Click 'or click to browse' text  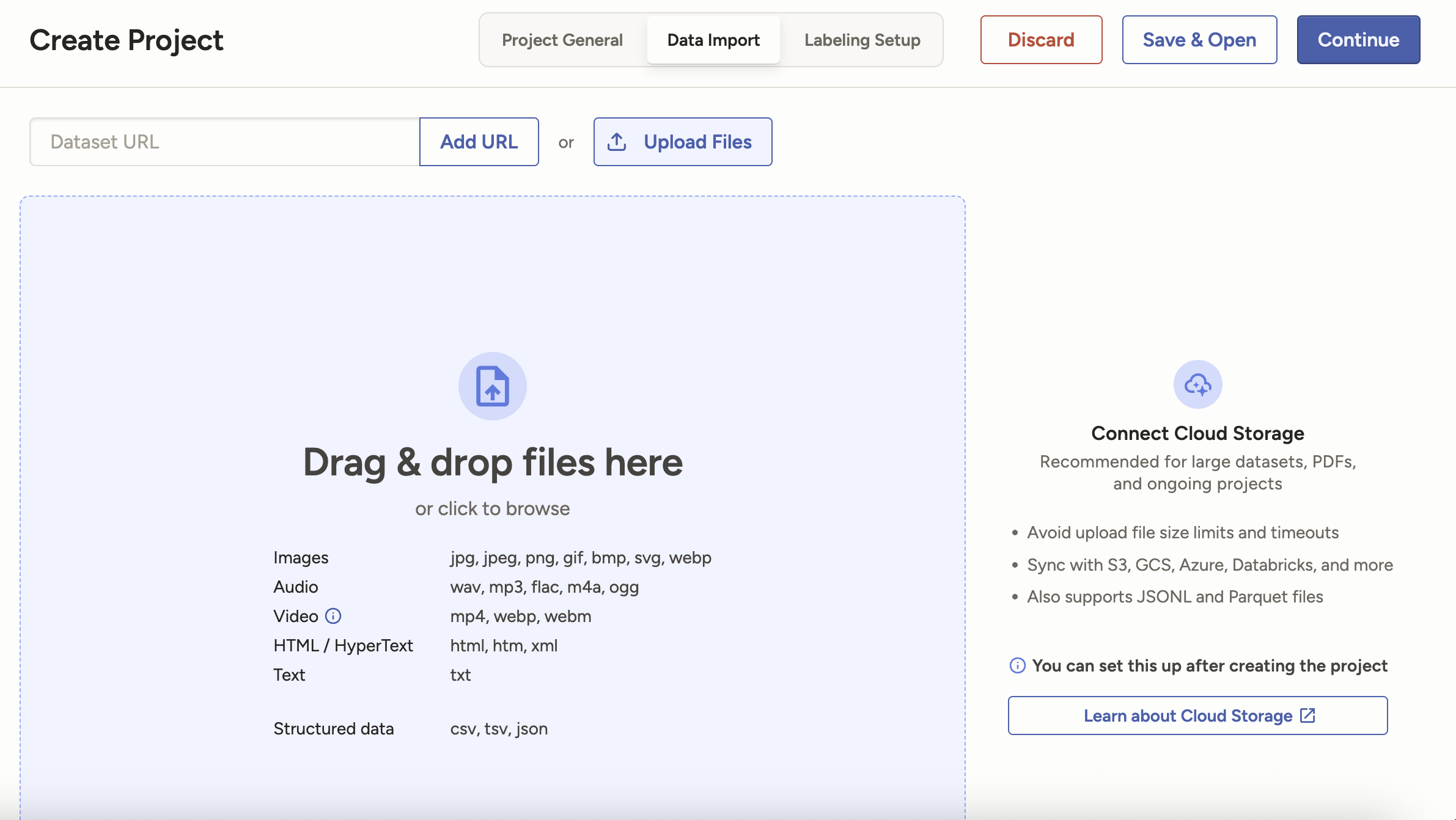tap(493, 508)
